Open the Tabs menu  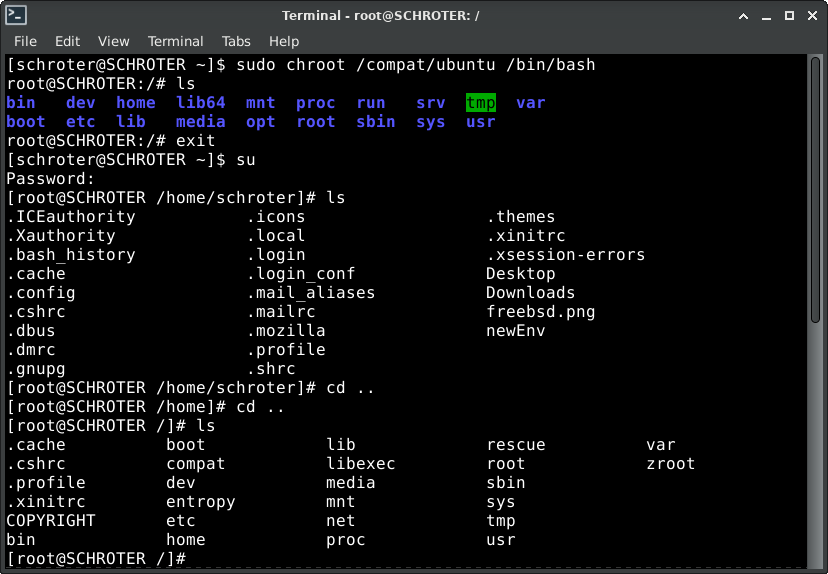pyautogui.click(x=236, y=41)
